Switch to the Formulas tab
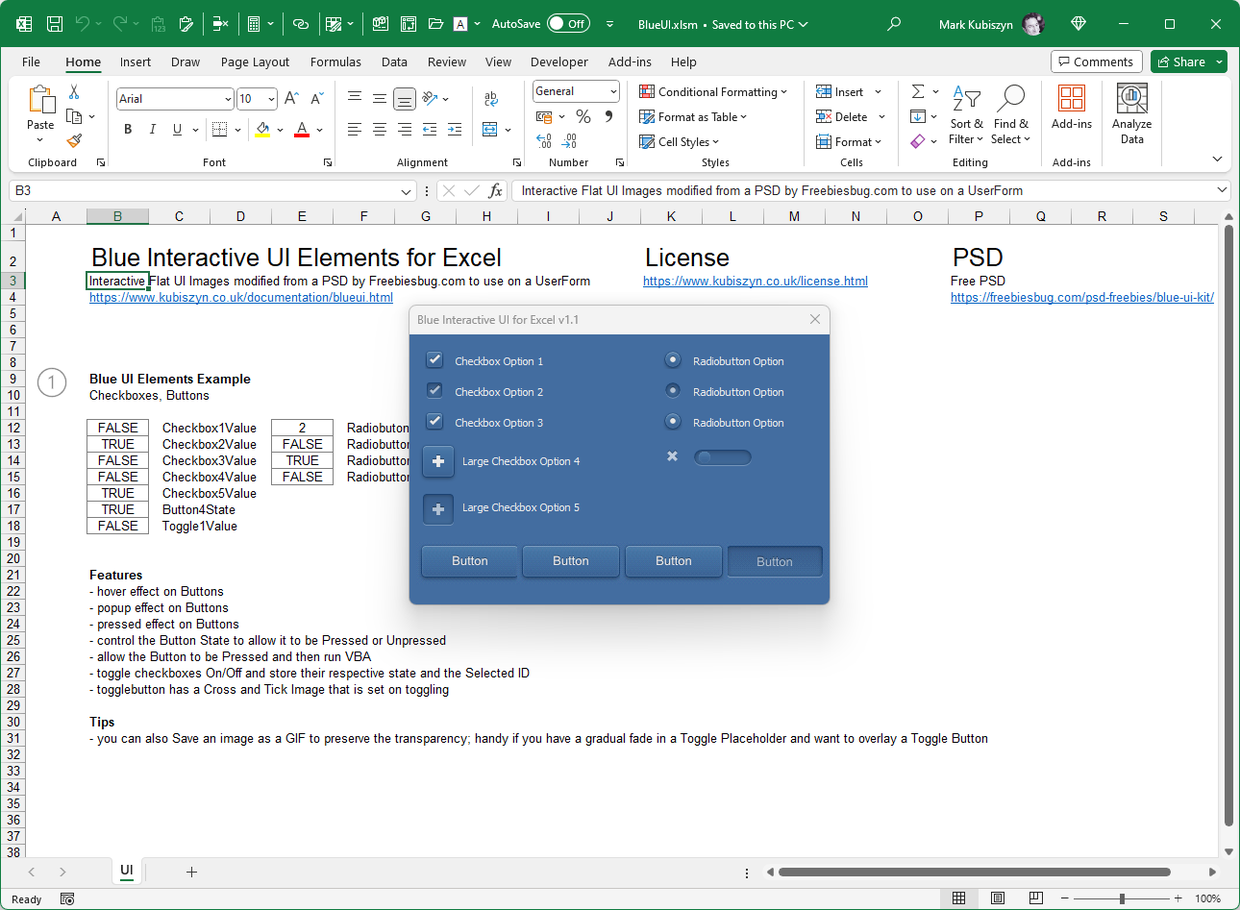 336,62
